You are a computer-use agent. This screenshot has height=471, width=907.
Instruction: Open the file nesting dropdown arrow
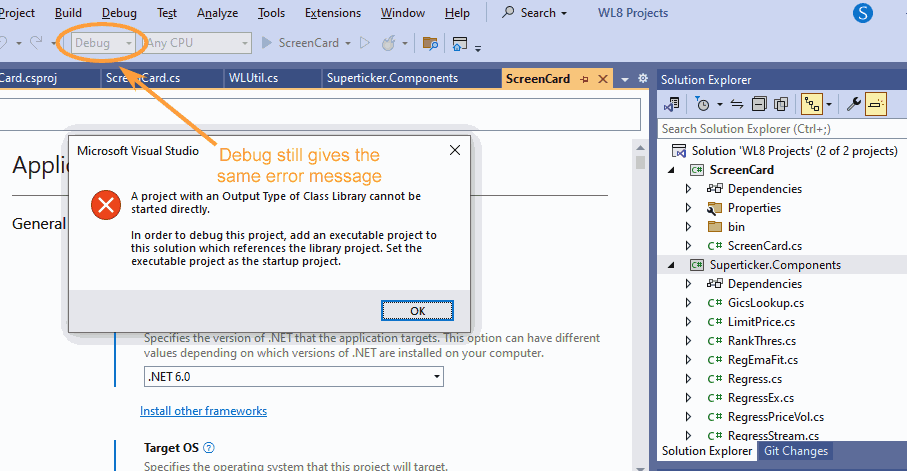click(x=829, y=105)
